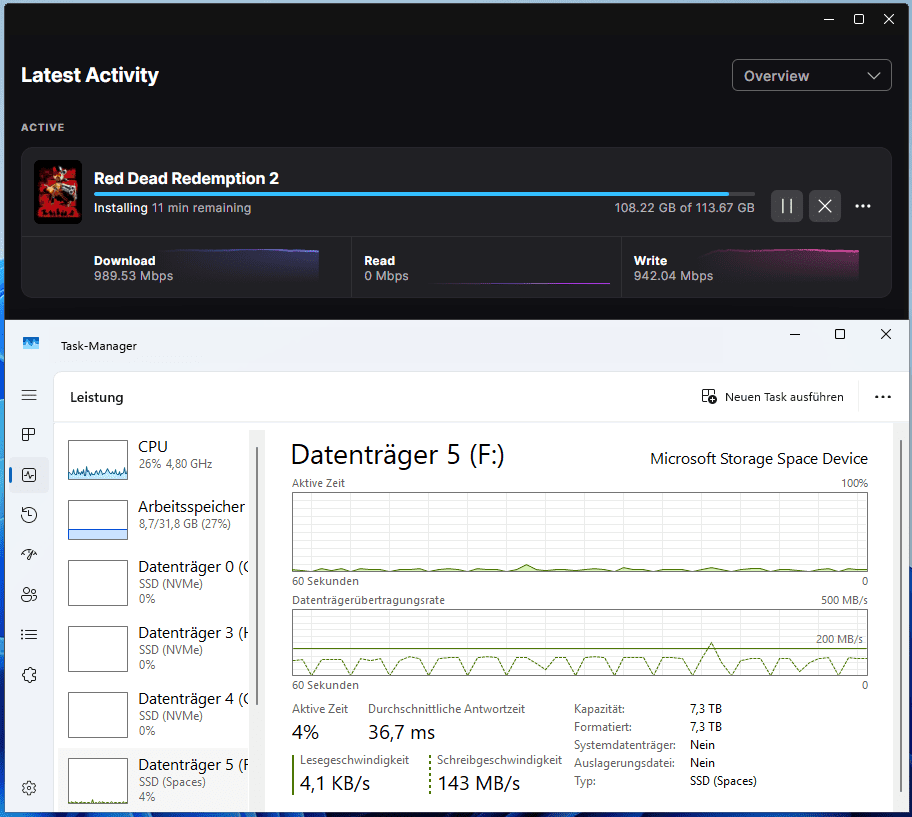Open Task-Manager settings gear
Viewport: 912px width, 817px height.
[x=29, y=788]
